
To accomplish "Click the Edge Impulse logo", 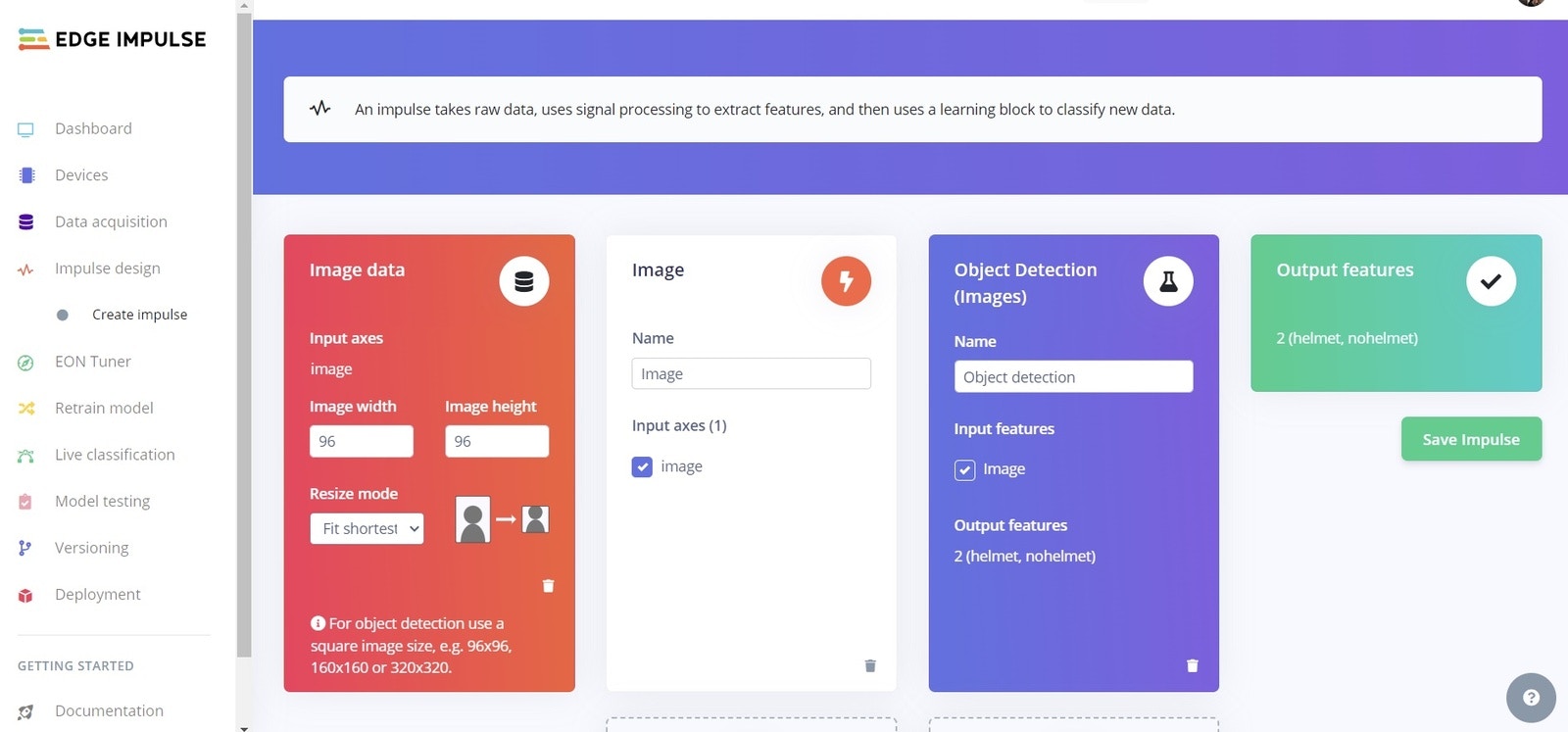I will (112, 39).
